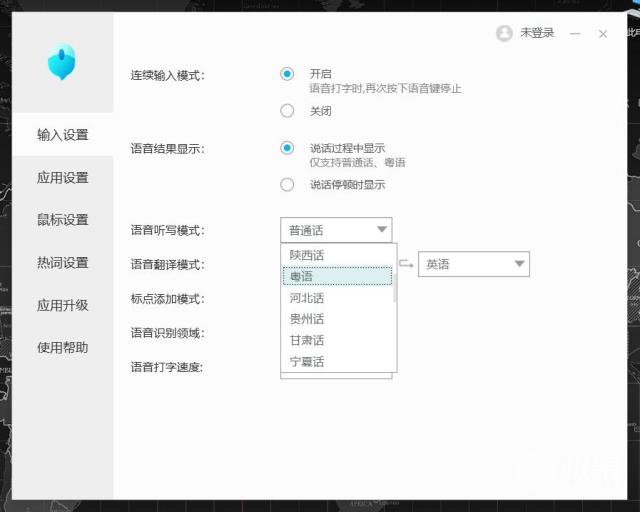Viewport: 640px width, 512px height.
Task: Select 关闭 for continuous input mode
Action: pyautogui.click(x=288, y=111)
